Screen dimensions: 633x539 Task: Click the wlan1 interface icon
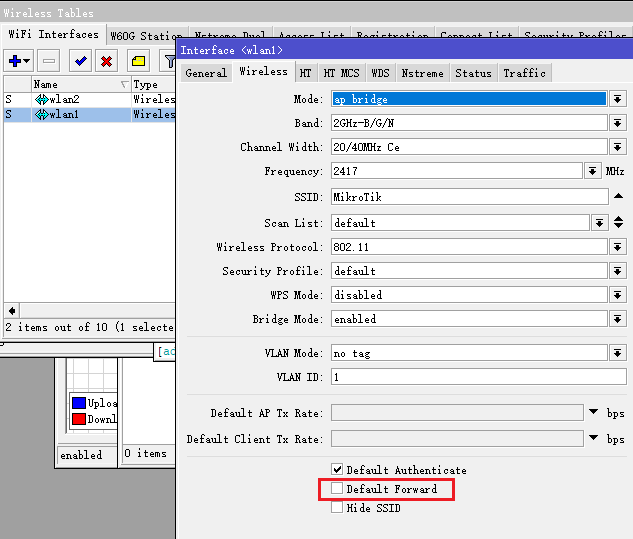tap(42, 115)
